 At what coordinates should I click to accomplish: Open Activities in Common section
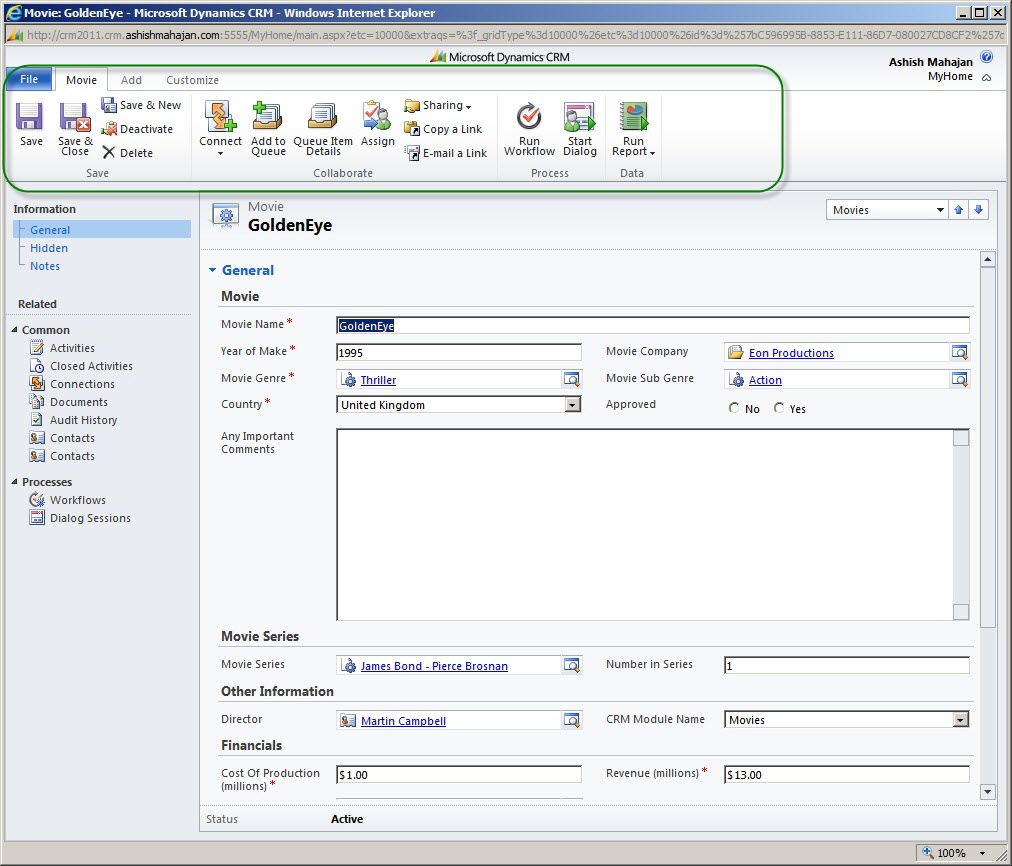click(x=62, y=348)
